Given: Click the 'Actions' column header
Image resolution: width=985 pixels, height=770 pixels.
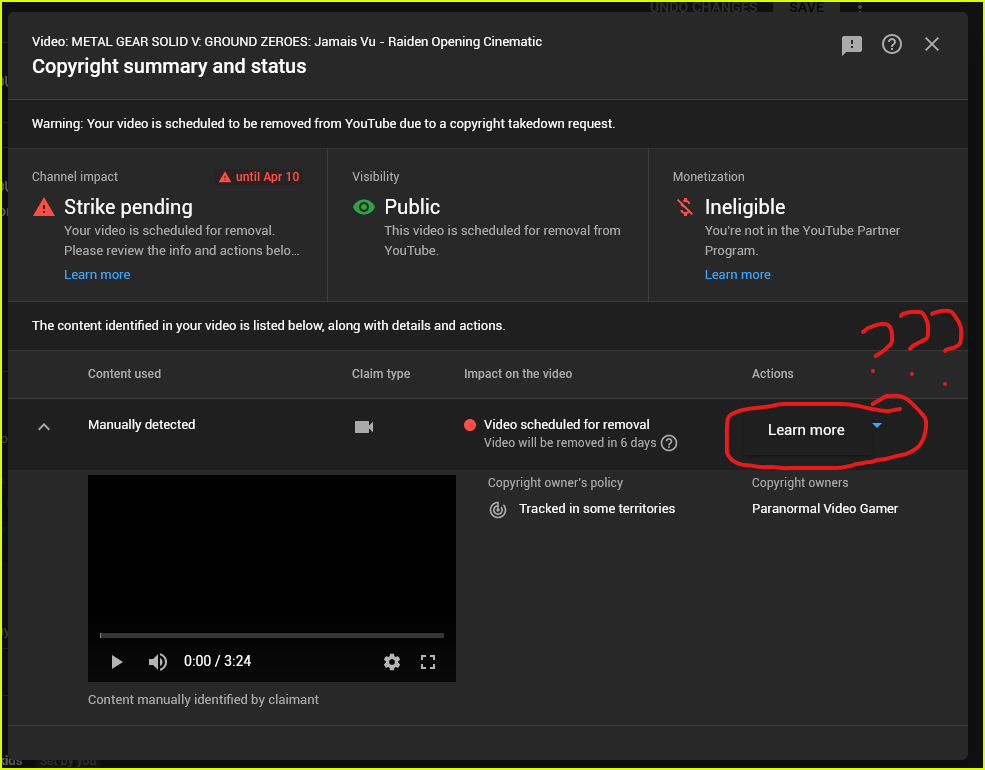Looking at the screenshot, I should (x=773, y=374).
